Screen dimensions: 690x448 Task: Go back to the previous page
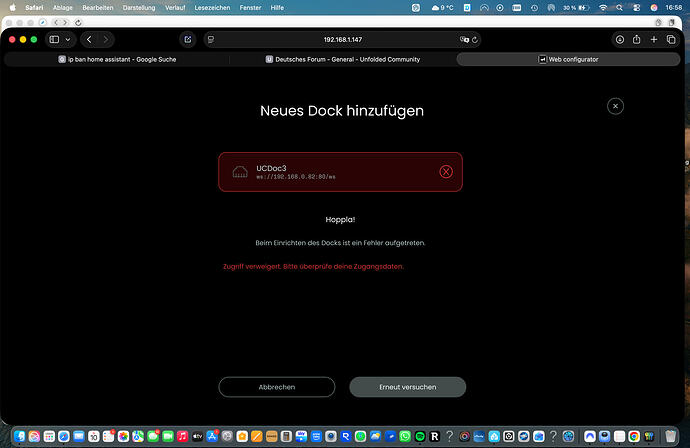tap(89, 39)
